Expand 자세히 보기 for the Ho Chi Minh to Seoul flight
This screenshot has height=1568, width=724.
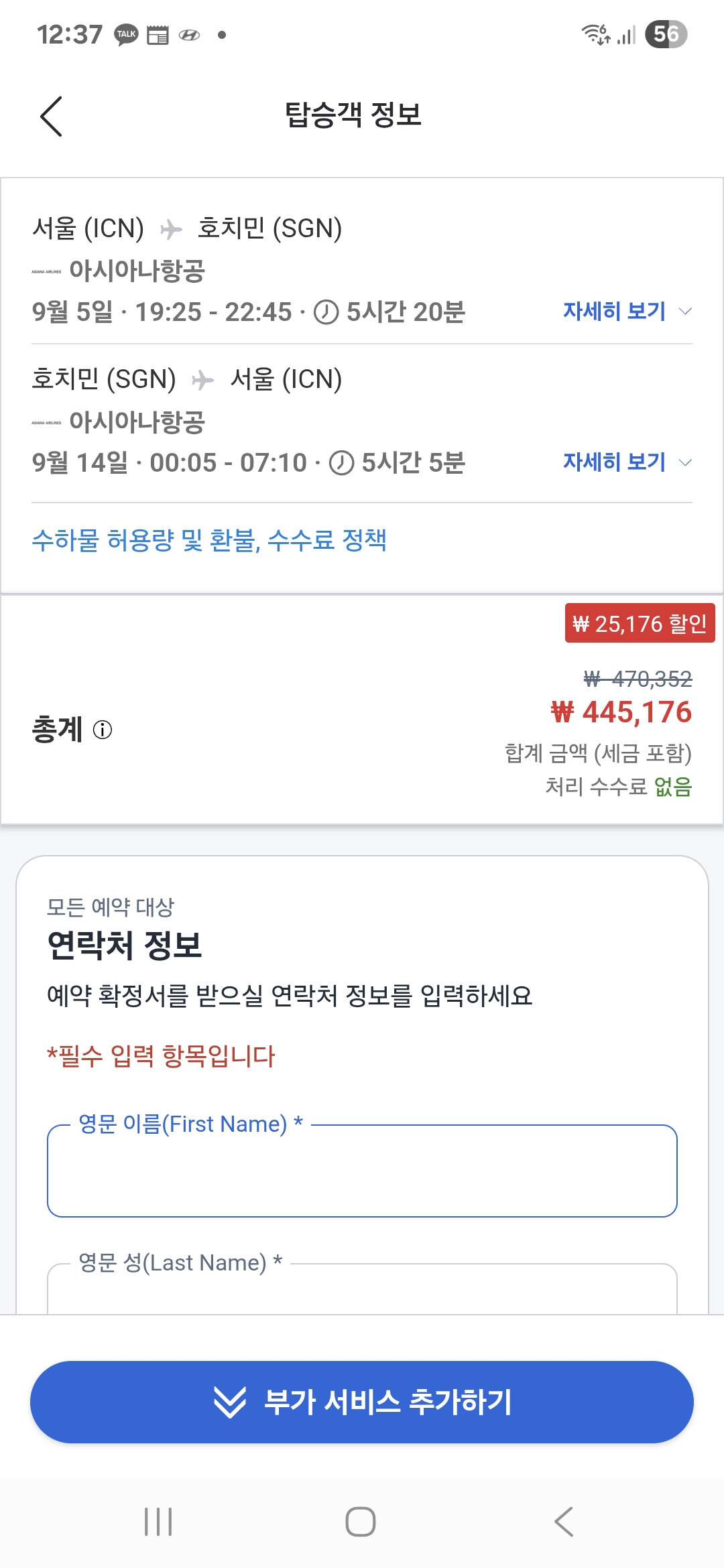[x=626, y=462]
